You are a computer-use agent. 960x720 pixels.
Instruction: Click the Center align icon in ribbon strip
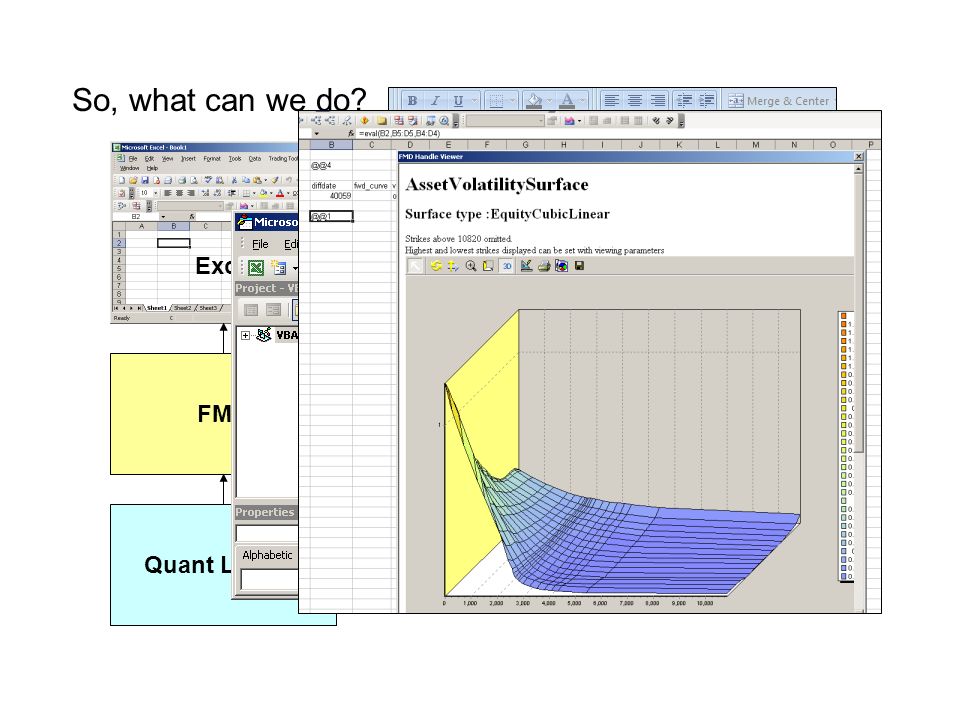635,100
